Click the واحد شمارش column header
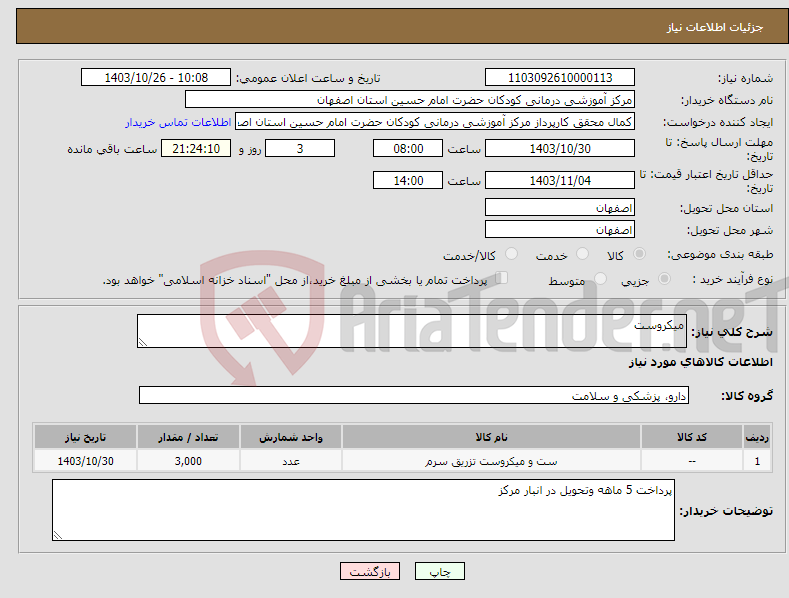Viewport: 789px width, 598px height. [291, 437]
